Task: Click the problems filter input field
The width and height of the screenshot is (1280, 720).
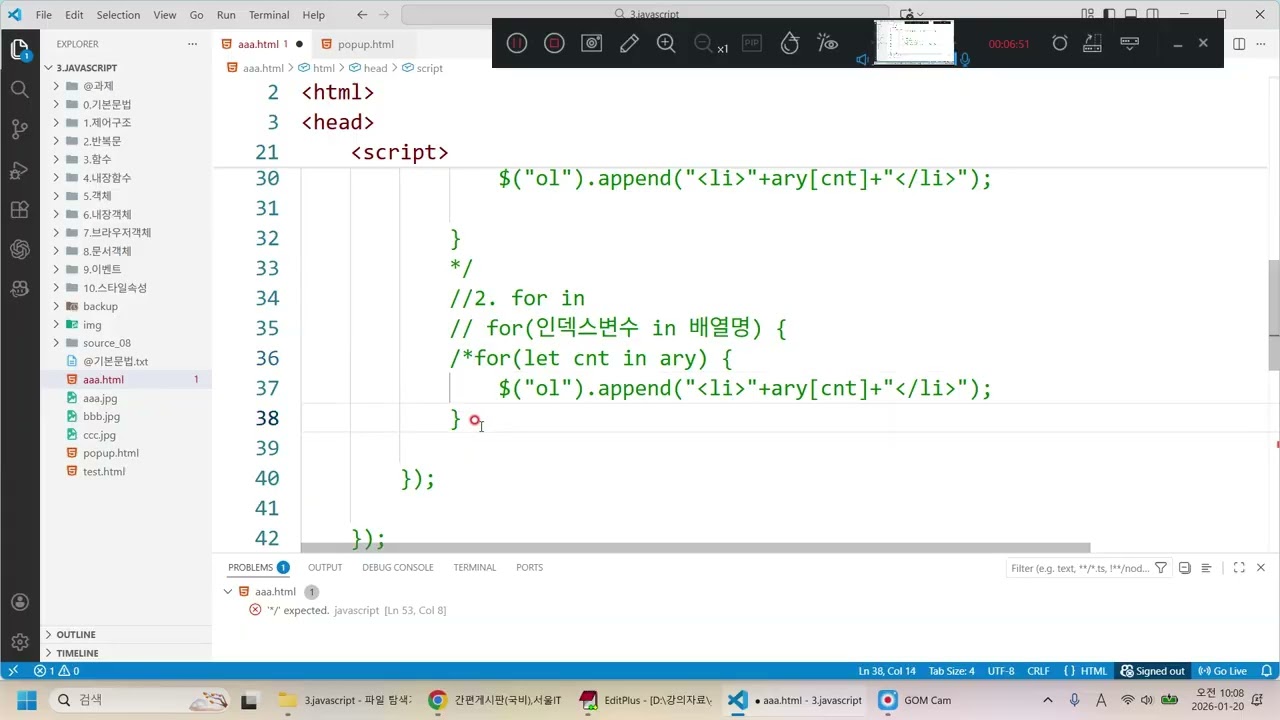Action: (x=1080, y=568)
